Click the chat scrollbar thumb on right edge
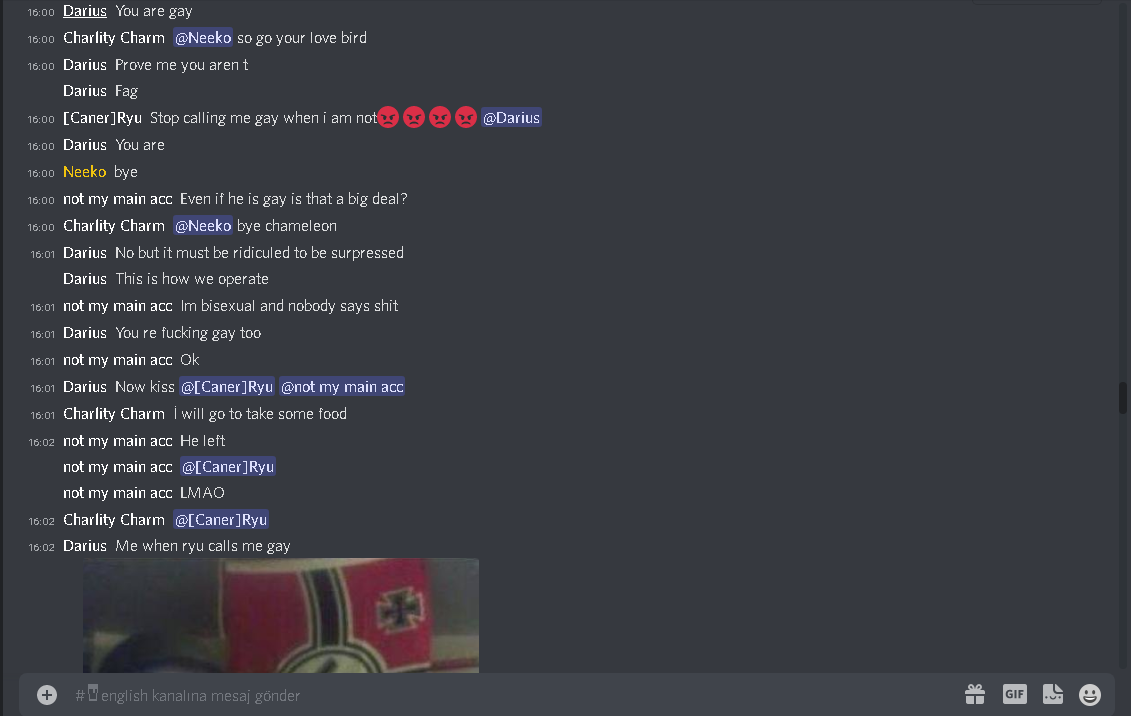This screenshot has height=716, width=1131. click(x=1123, y=398)
